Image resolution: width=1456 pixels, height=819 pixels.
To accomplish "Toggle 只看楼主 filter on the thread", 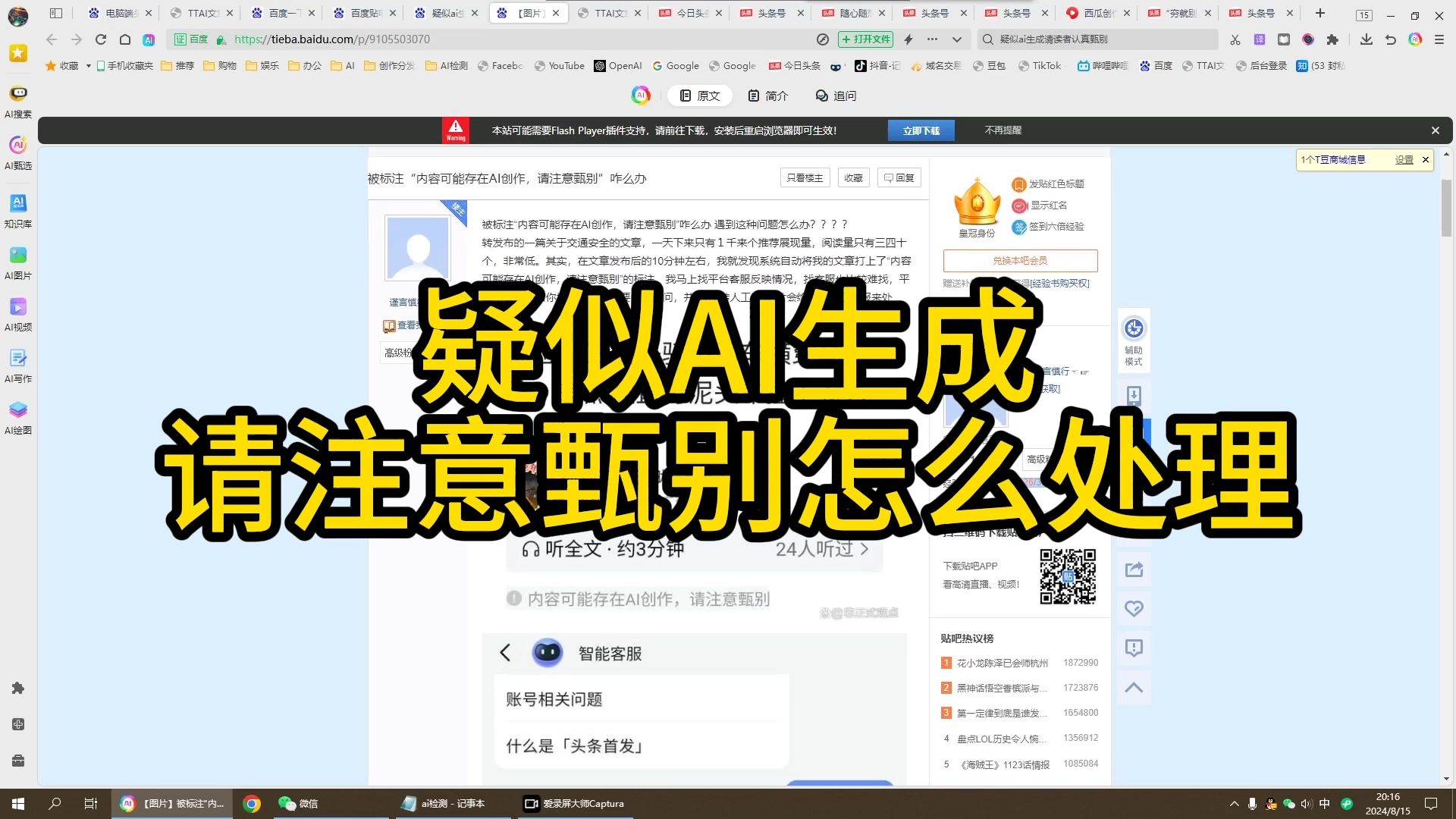I will 805,177.
